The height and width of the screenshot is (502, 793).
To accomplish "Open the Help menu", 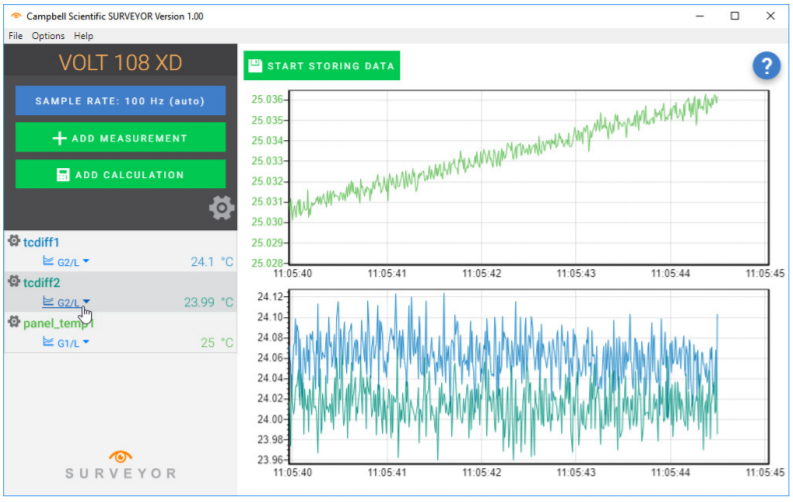I will pyautogui.click(x=83, y=36).
